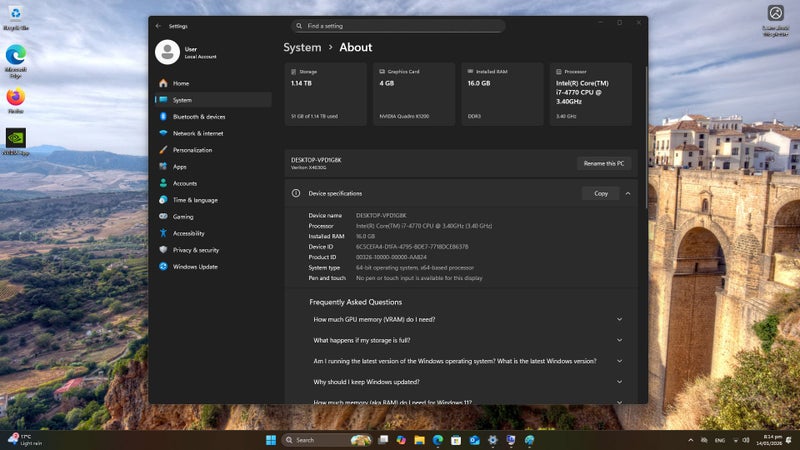Click the DESKTOP-VPD1G8K PC name header

(x=316, y=160)
